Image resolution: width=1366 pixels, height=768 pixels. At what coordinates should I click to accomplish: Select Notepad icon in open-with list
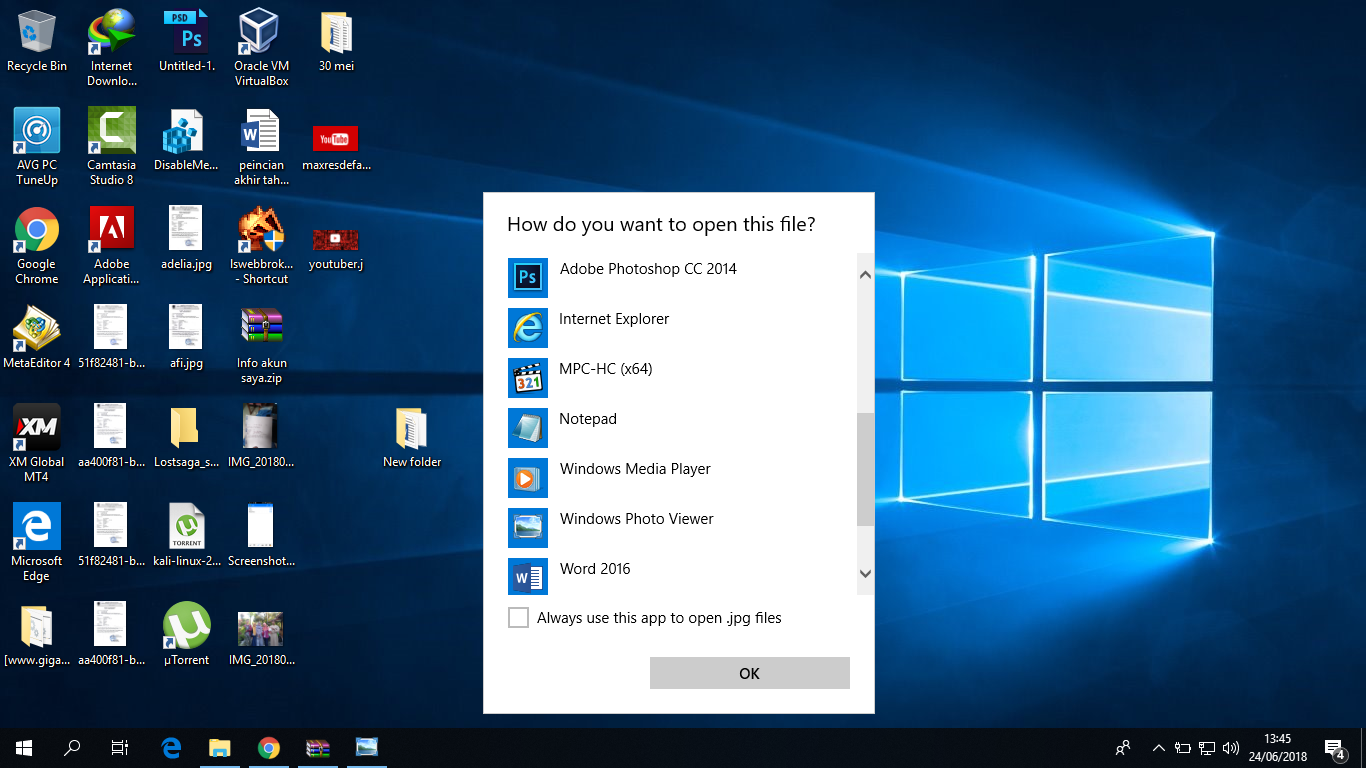[528, 428]
